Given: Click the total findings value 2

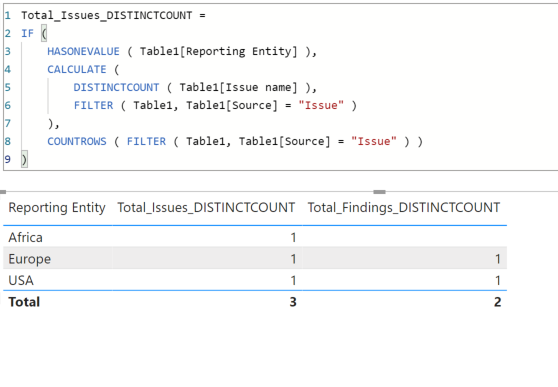Looking at the screenshot, I should click(498, 302).
